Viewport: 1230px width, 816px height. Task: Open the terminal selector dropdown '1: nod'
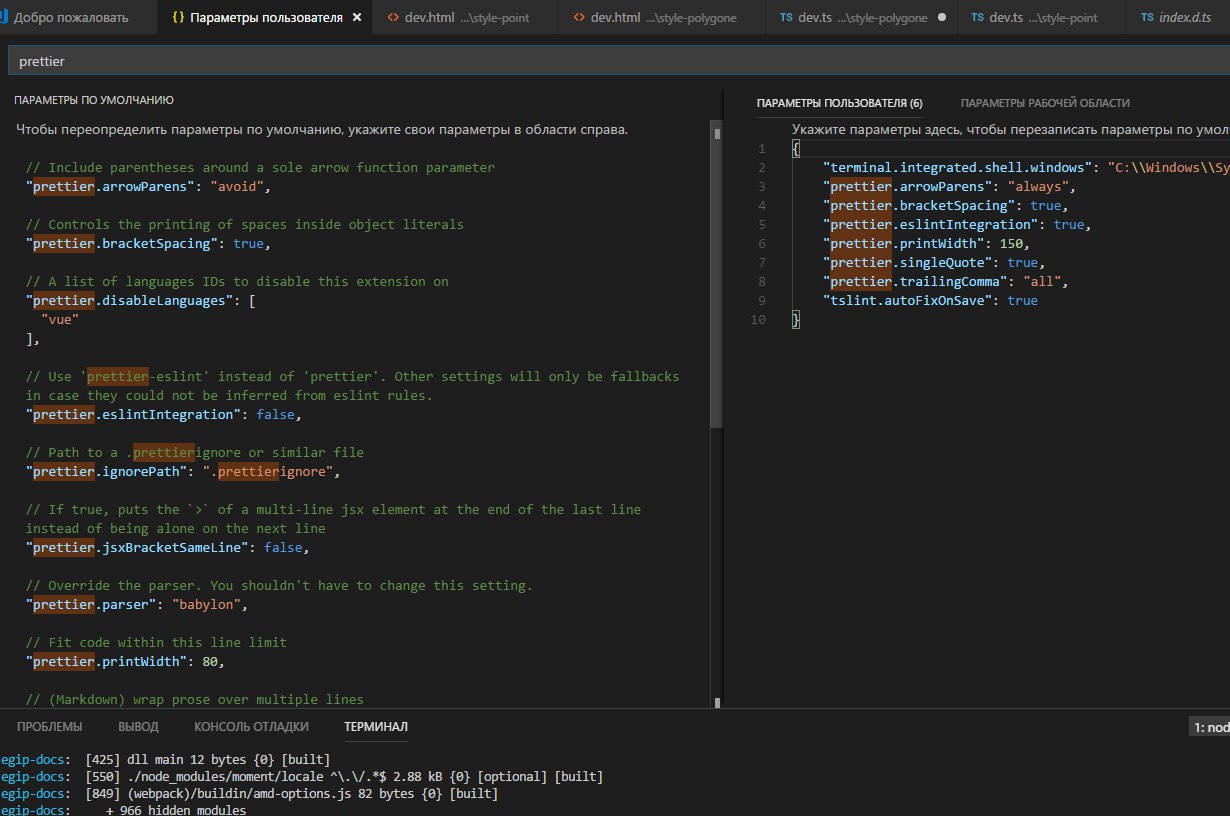tap(1210, 727)
